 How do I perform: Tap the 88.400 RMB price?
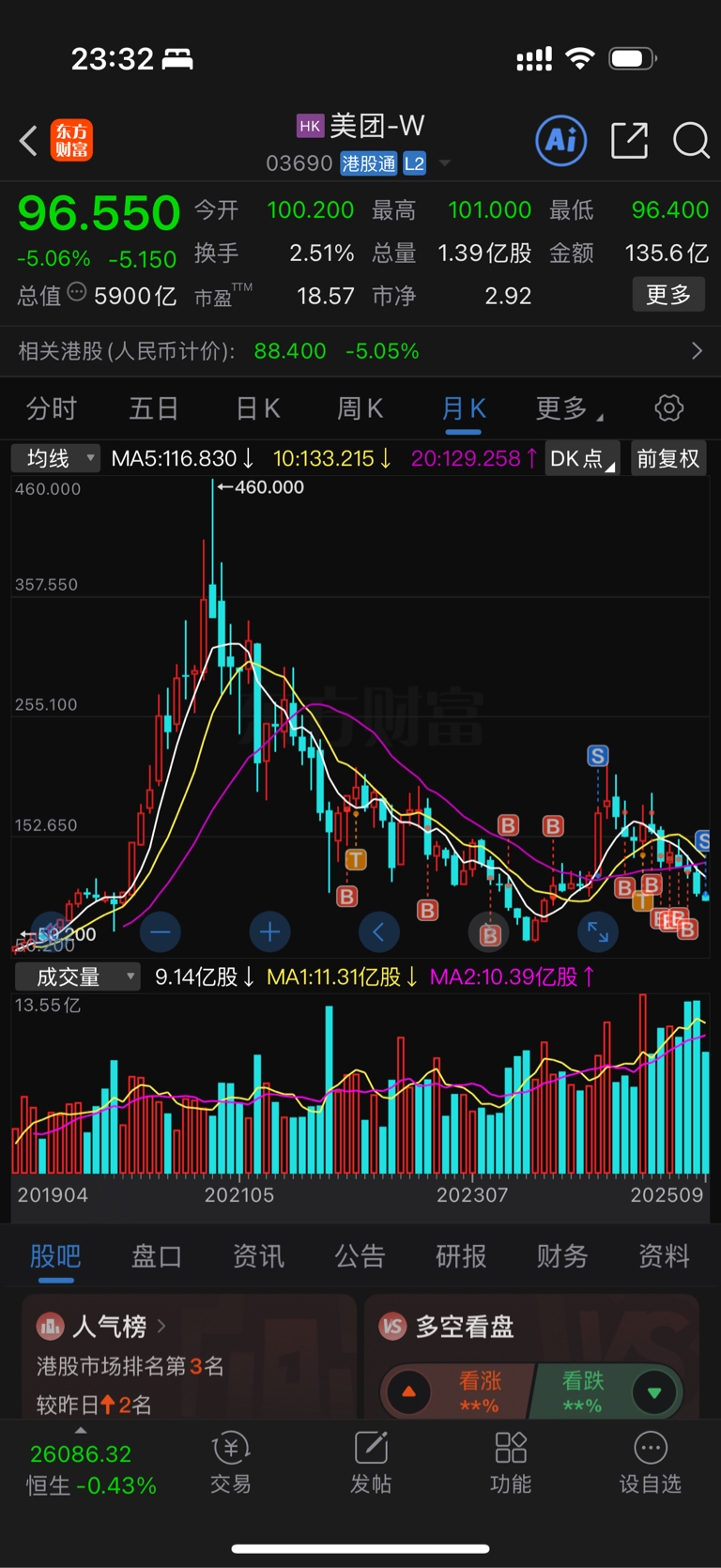(290, 351)
